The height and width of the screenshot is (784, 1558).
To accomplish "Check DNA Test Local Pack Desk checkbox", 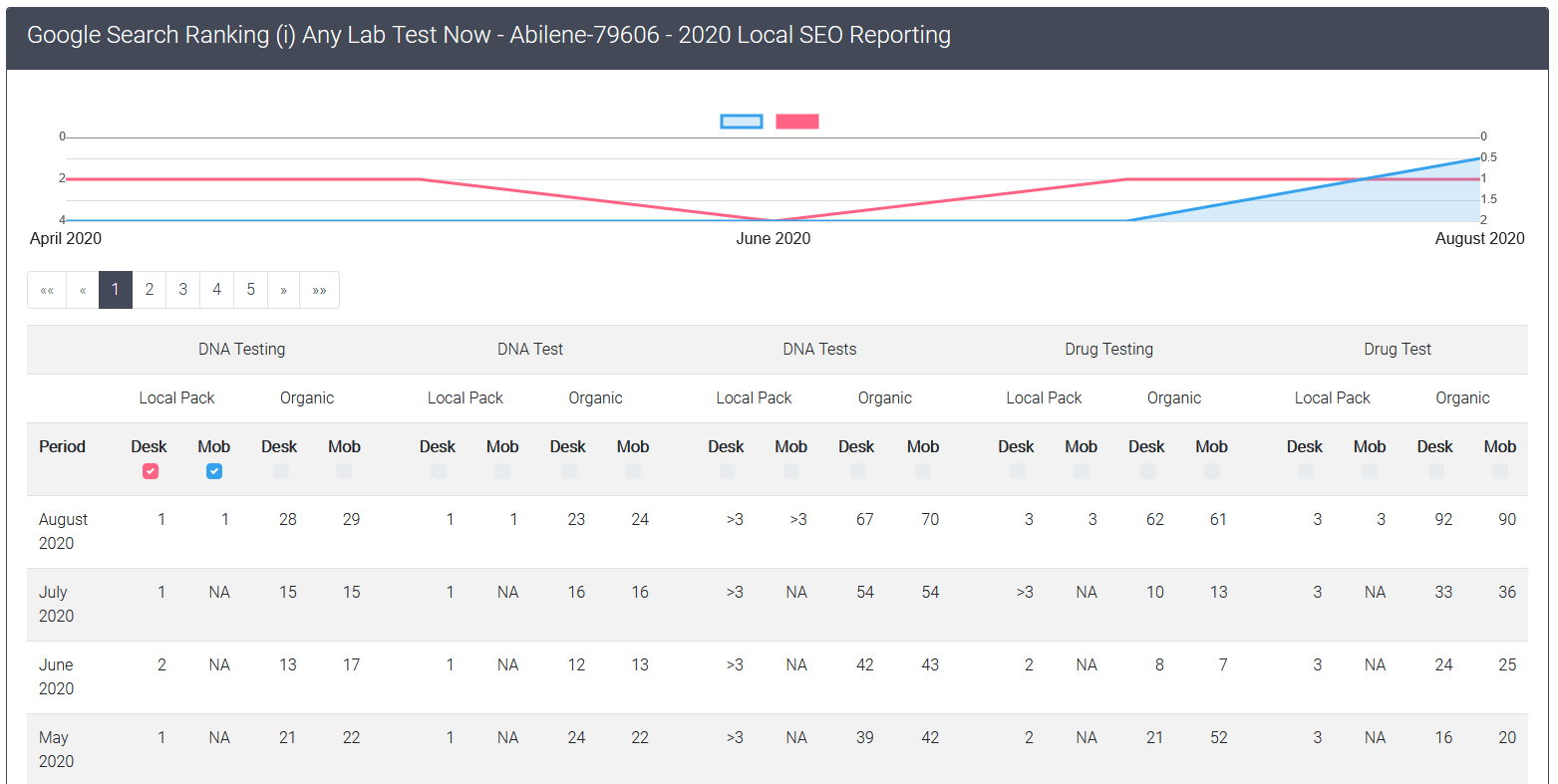I will (439, 471).
